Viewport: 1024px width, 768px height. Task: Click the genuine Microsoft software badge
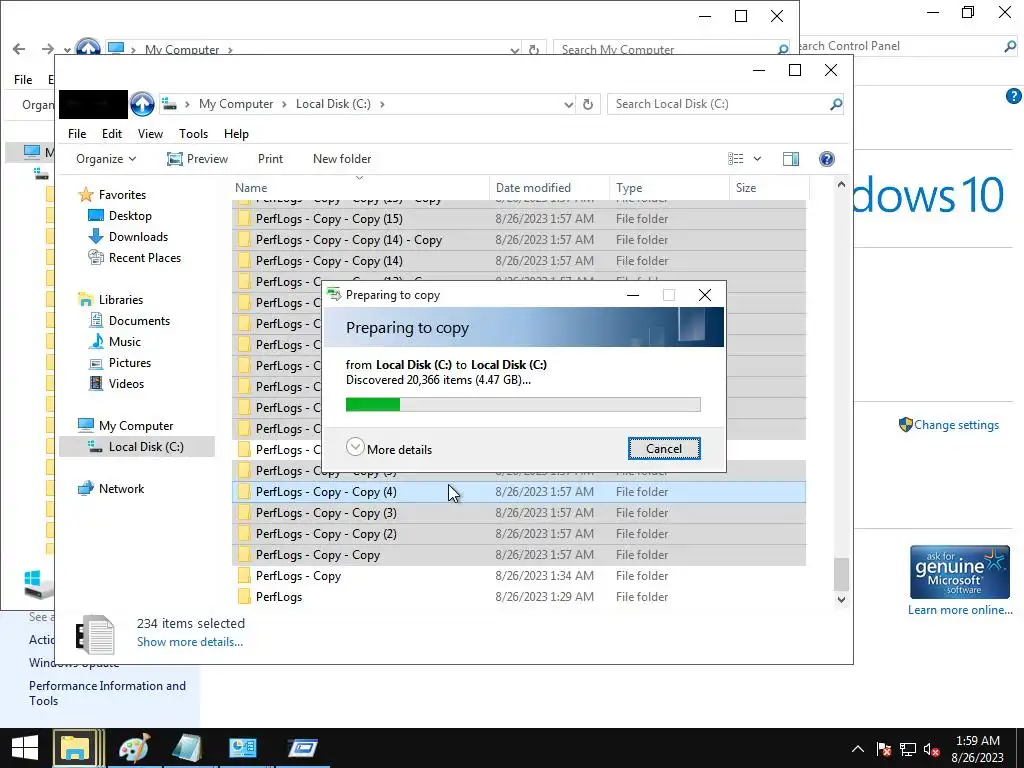pos(959,573)
